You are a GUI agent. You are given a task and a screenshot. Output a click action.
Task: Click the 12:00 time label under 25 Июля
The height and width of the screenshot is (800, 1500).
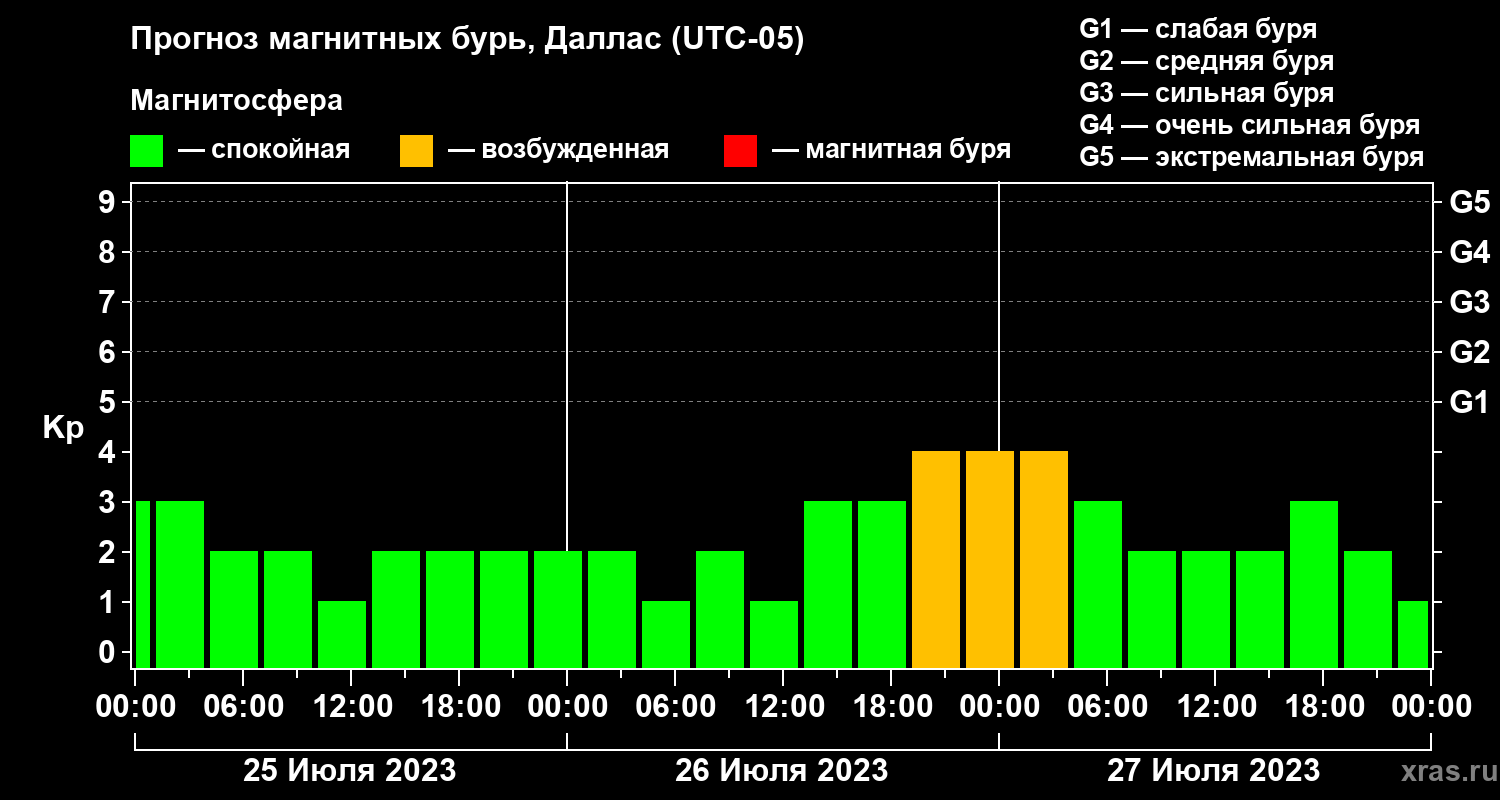pyautogui.click(x=351, y=706)
